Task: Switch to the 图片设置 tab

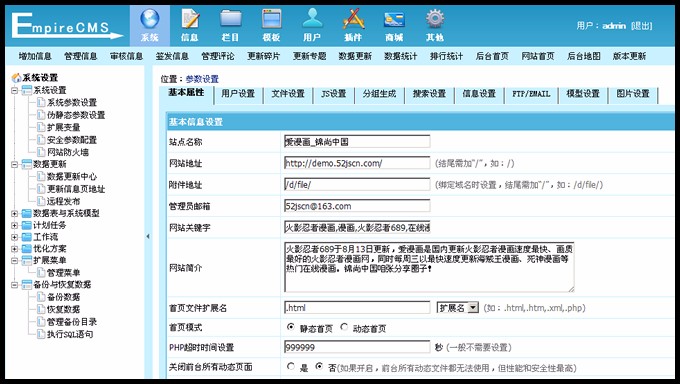Action: (633, 94)
